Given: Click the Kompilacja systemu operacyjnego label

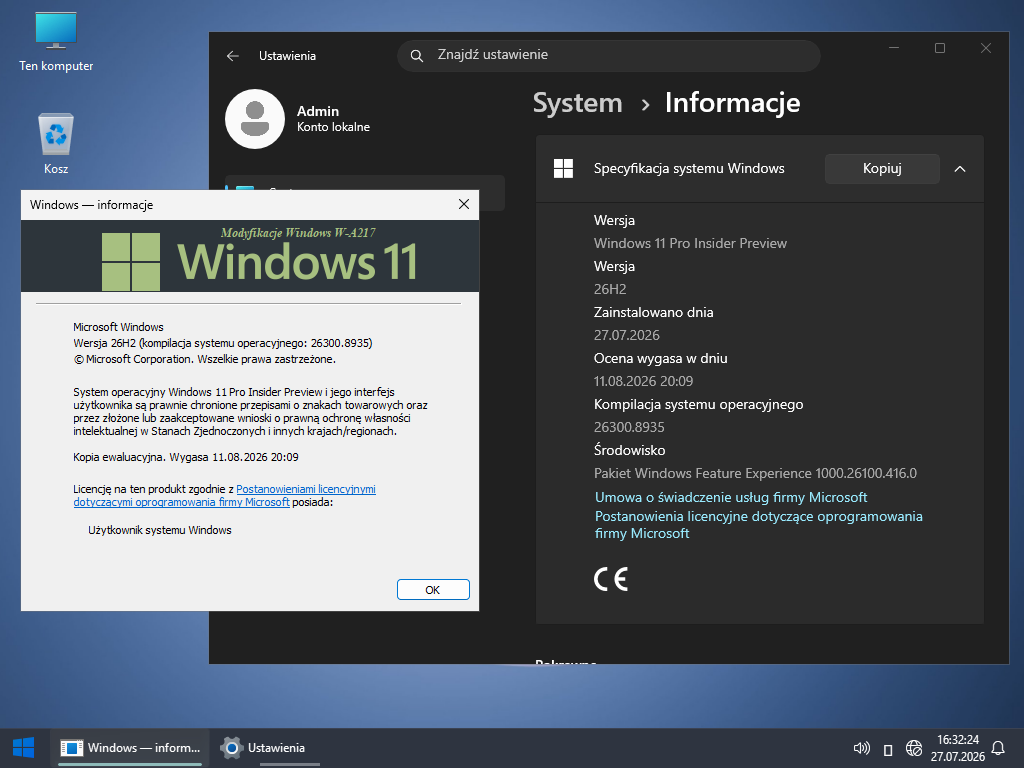Looking at the screenshot, I should click(698, 405).
